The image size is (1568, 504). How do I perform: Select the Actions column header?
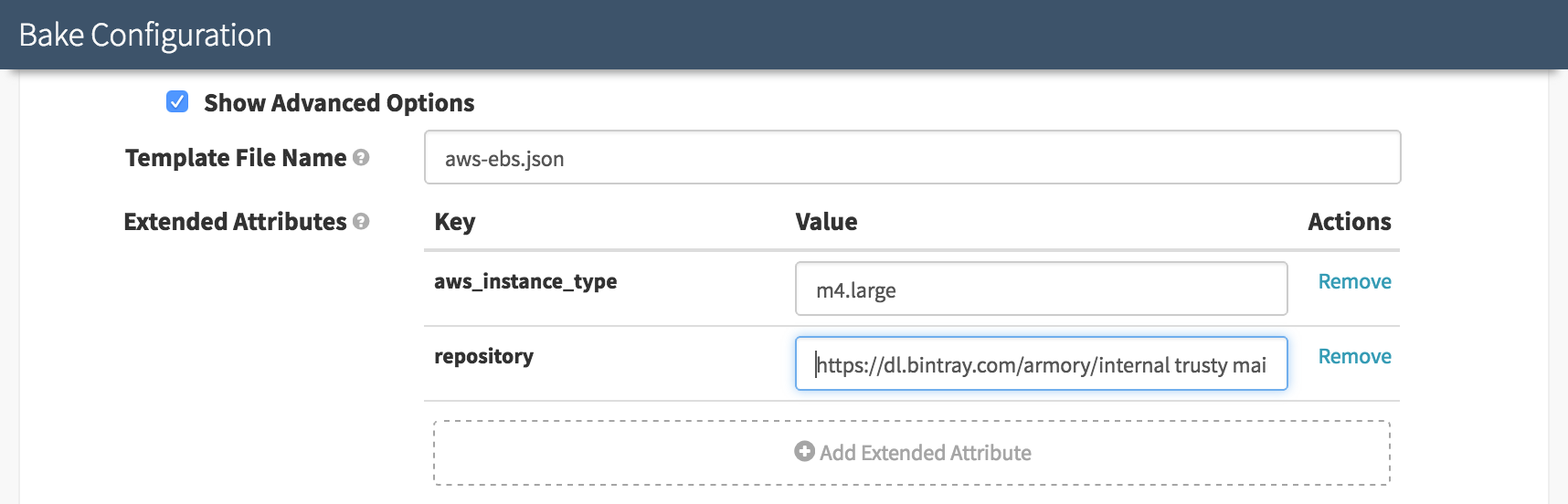coord(1349,222)
